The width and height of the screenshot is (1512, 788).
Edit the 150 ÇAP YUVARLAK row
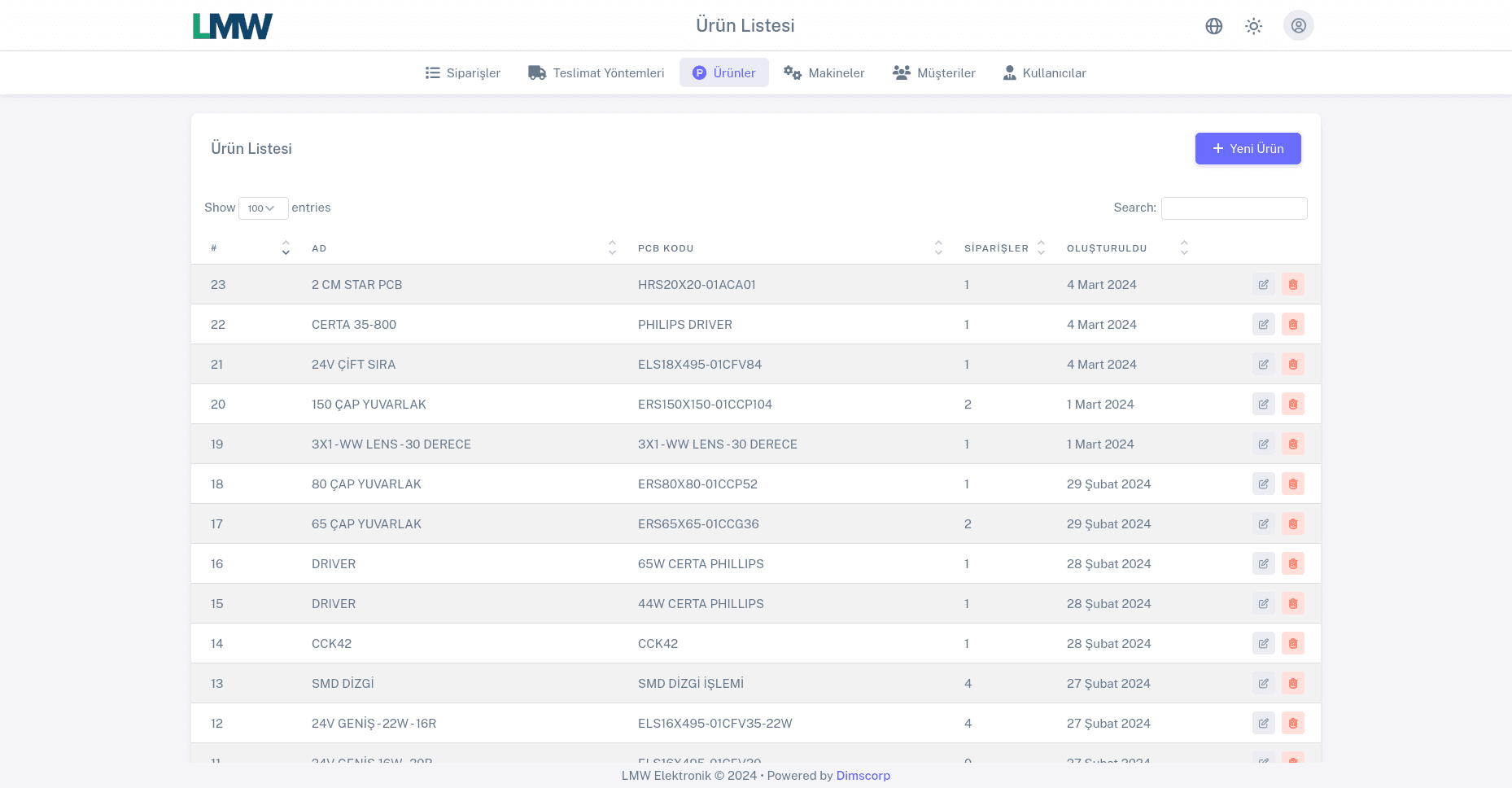[1263, 405]
